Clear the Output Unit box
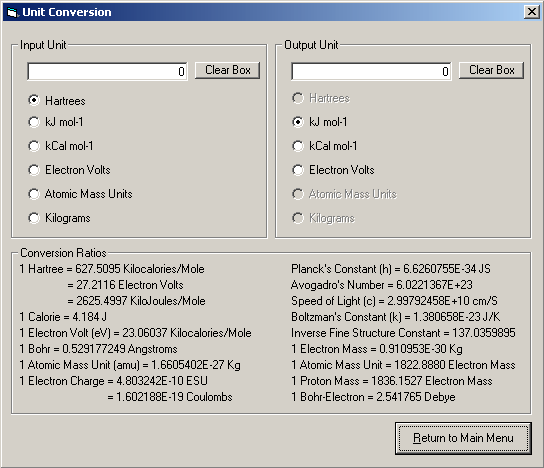This screenshot has height=468, width=544. (x=491, y=70)
